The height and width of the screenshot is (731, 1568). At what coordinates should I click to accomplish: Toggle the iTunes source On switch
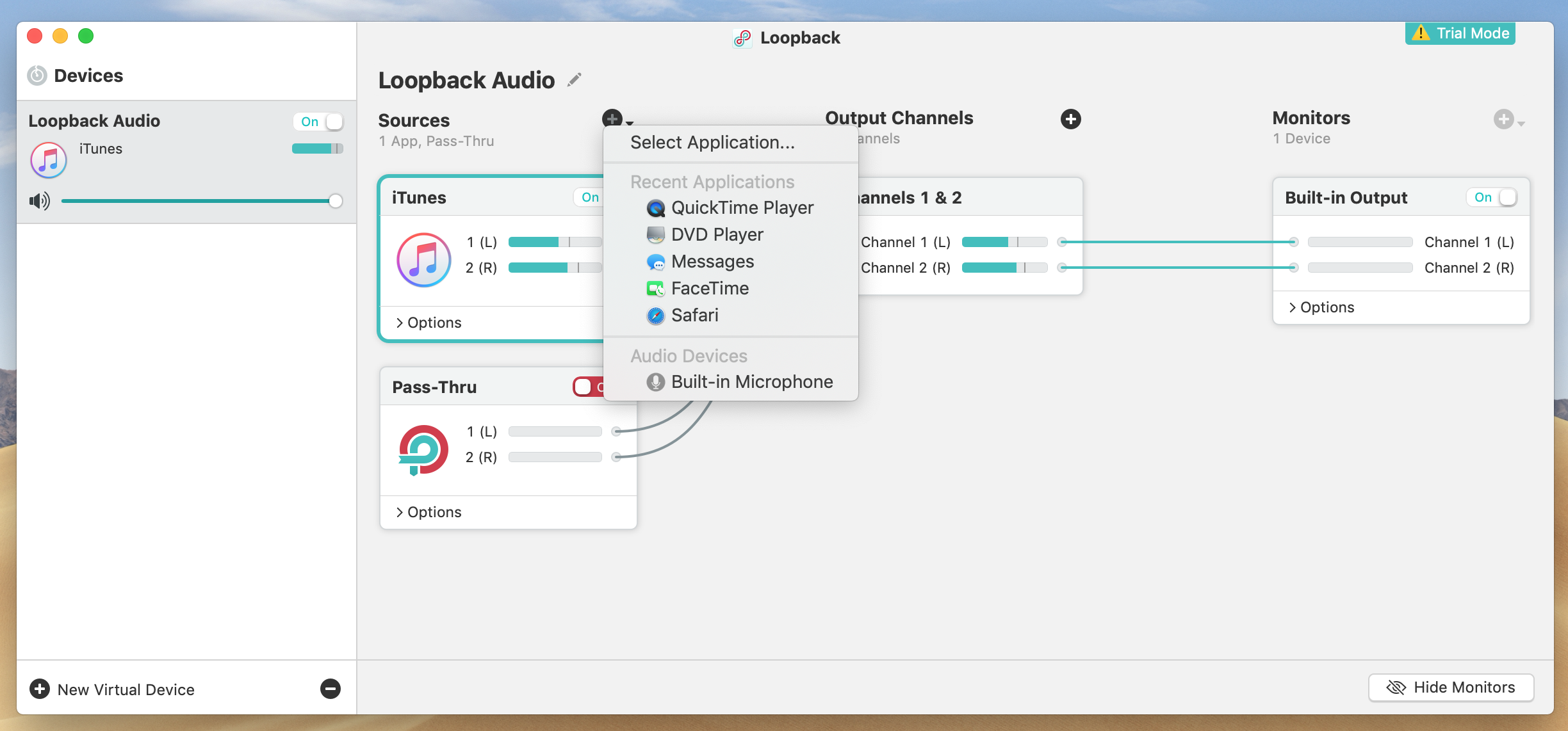588,197
